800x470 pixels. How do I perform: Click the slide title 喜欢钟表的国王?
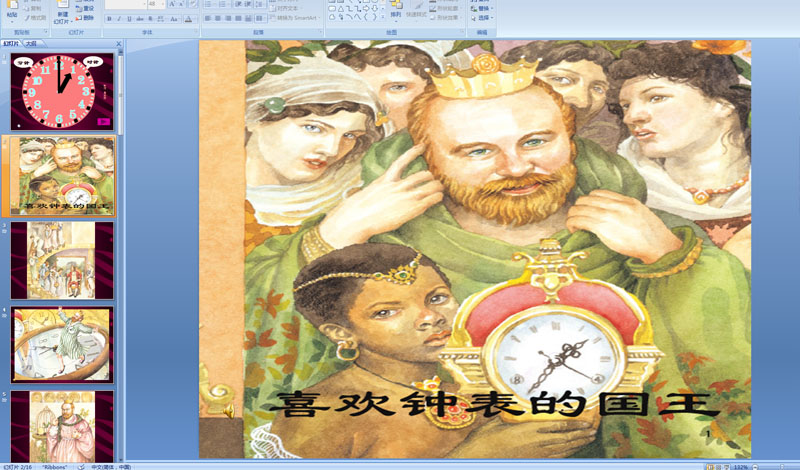(x=494, y=404)
